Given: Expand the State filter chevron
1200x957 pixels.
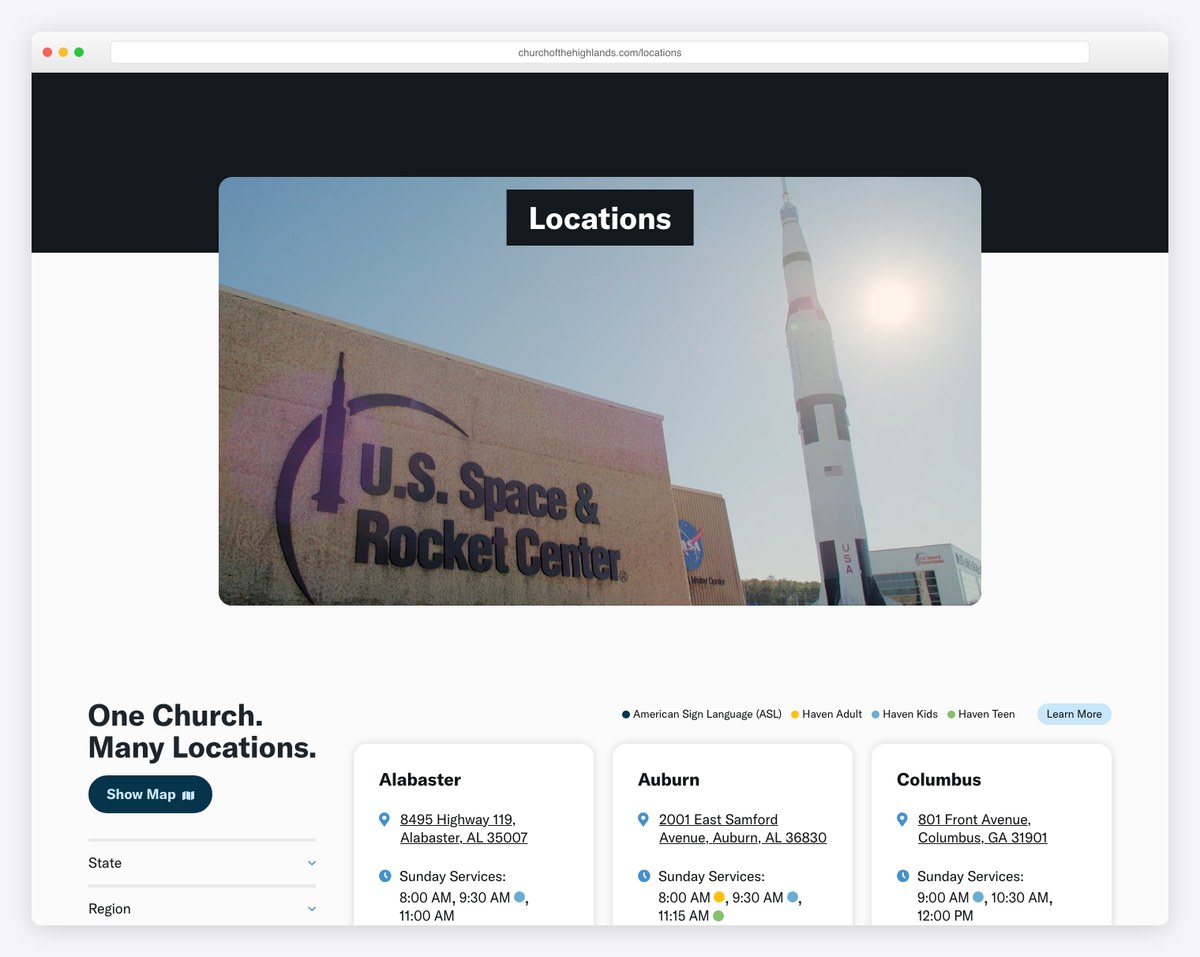Looking at the screenshot, I should click(312, 863).
